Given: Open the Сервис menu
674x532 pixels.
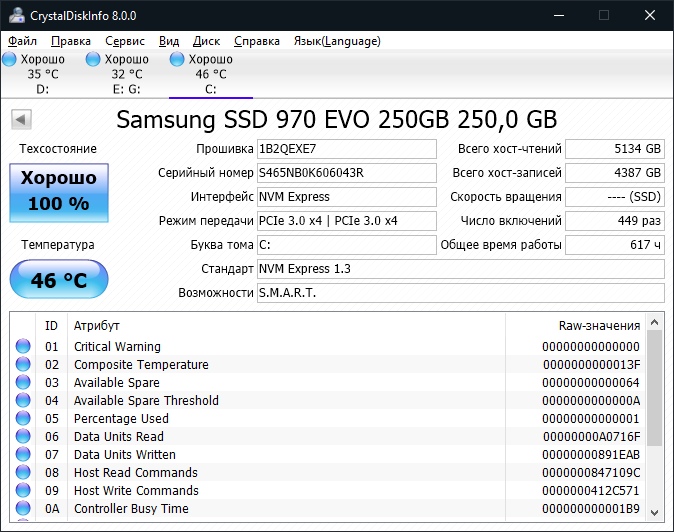Looking at the screenshot, I should point(125,41).
